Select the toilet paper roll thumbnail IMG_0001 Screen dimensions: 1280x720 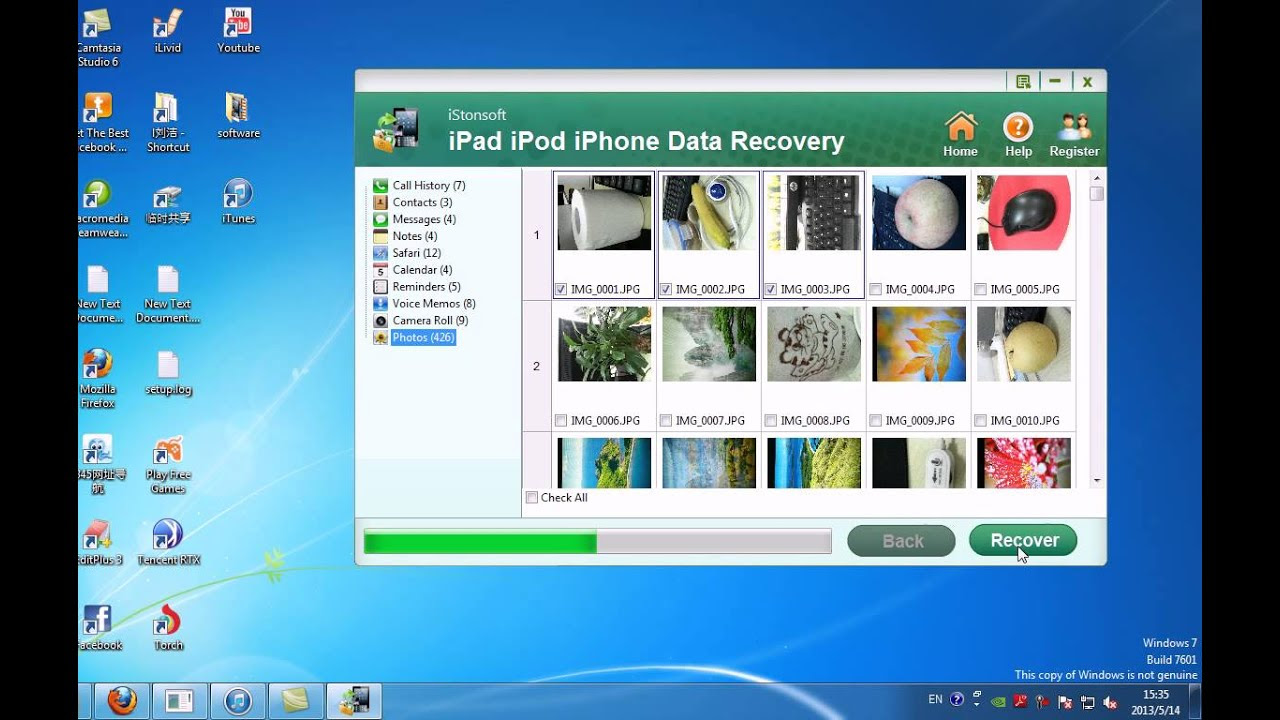(604, 213)
